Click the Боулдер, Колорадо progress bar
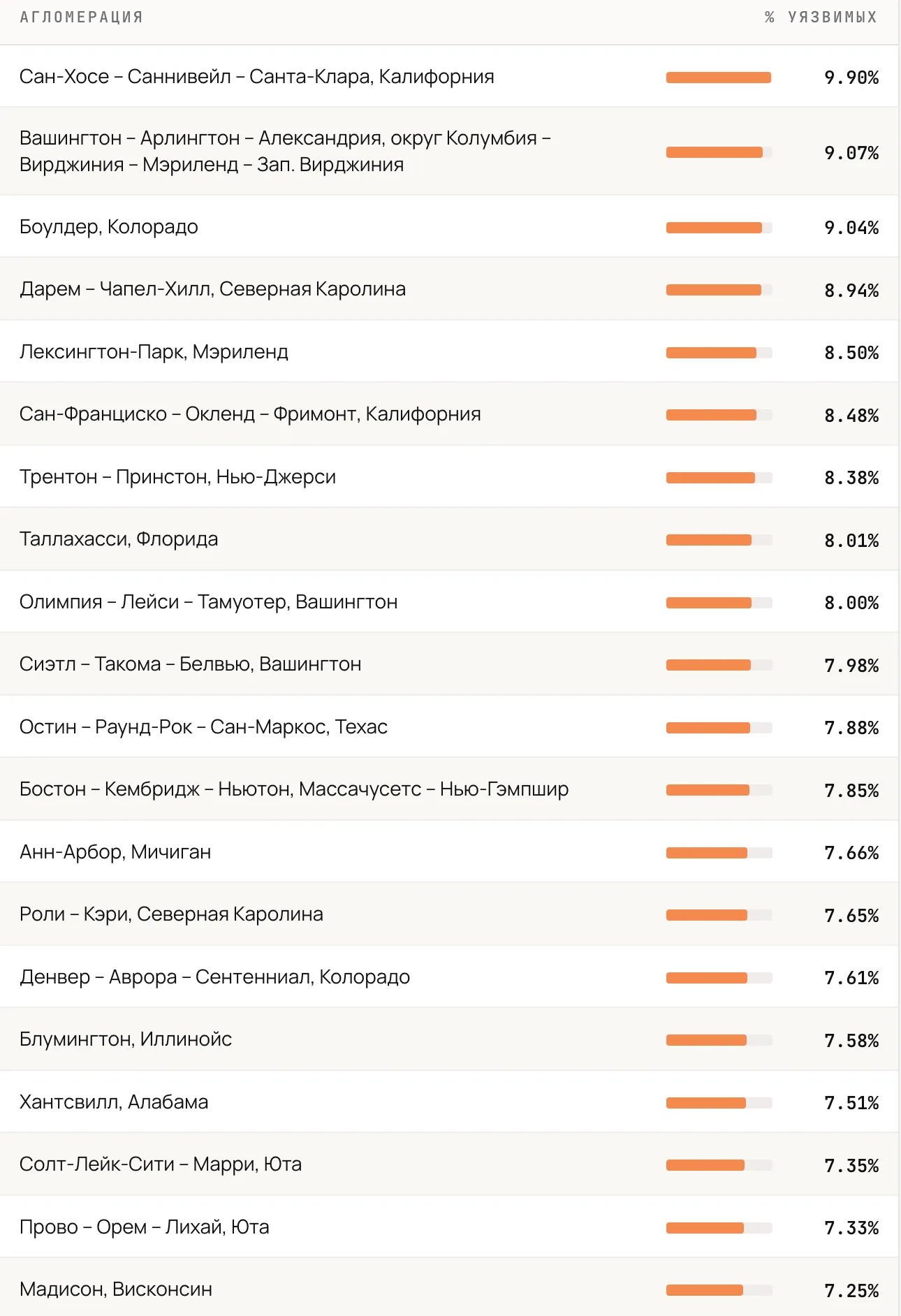 (719, 228)
